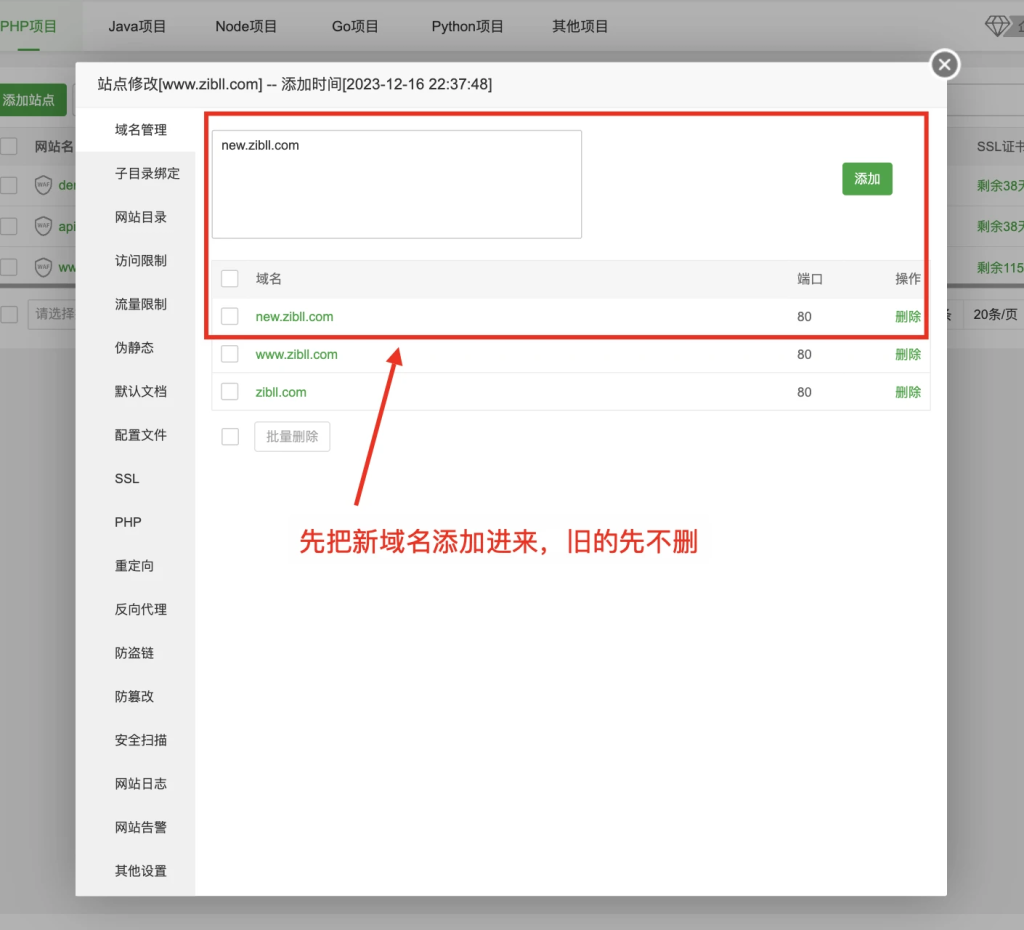Check the checkbox for new.zibll.com domain

pos(229,316)
